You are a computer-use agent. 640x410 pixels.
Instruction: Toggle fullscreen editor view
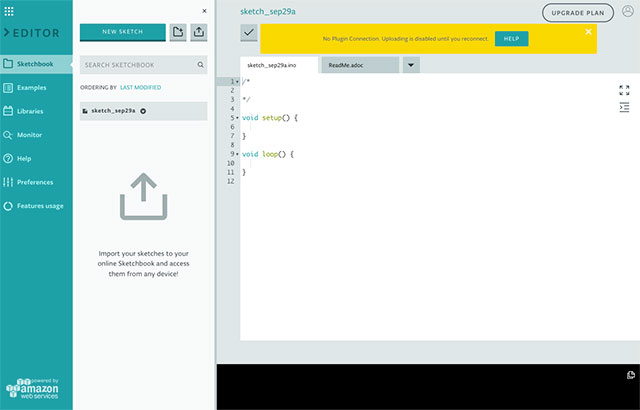(x=624, y=90)
